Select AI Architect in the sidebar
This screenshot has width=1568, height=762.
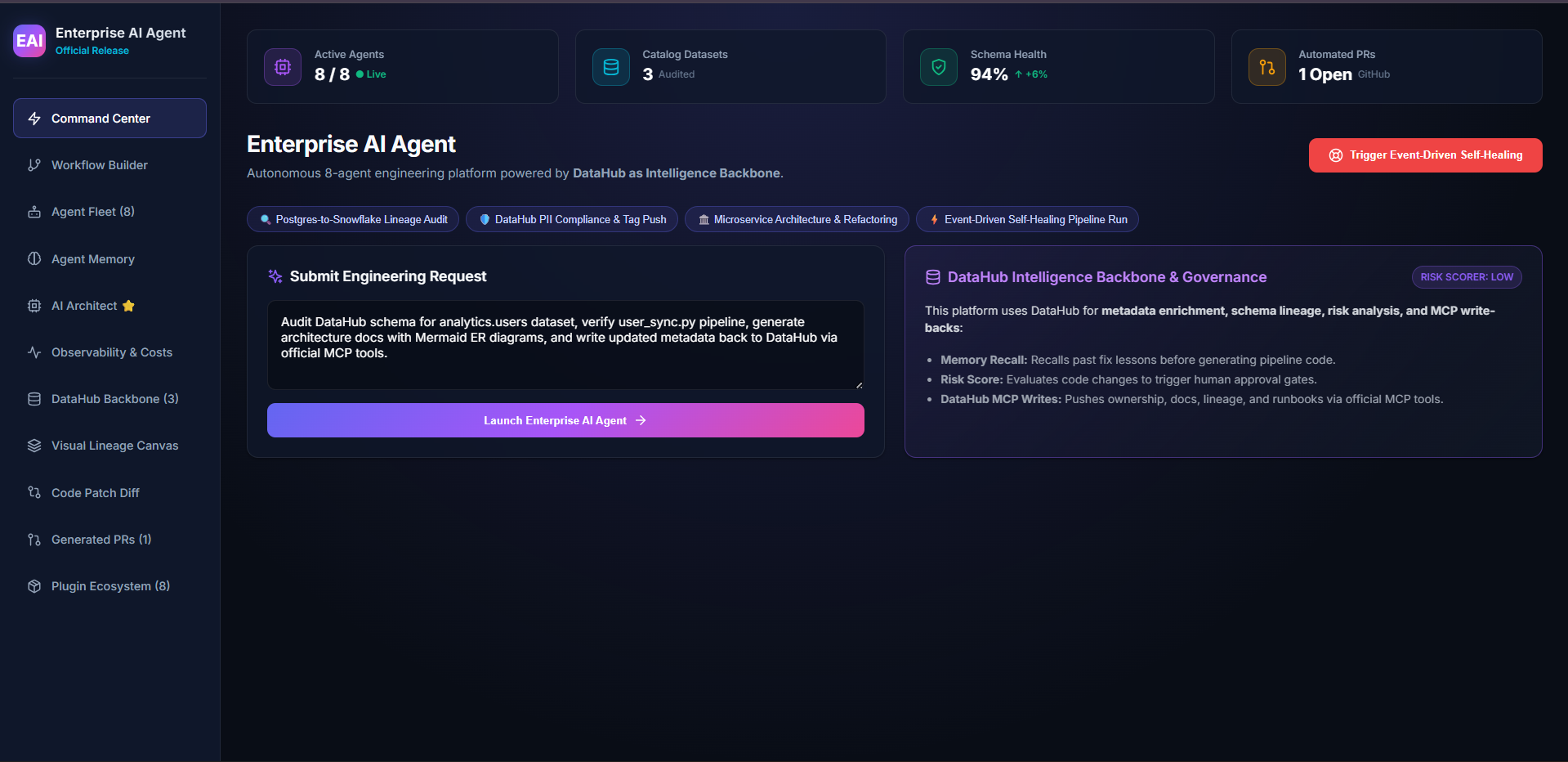point(109,306)
